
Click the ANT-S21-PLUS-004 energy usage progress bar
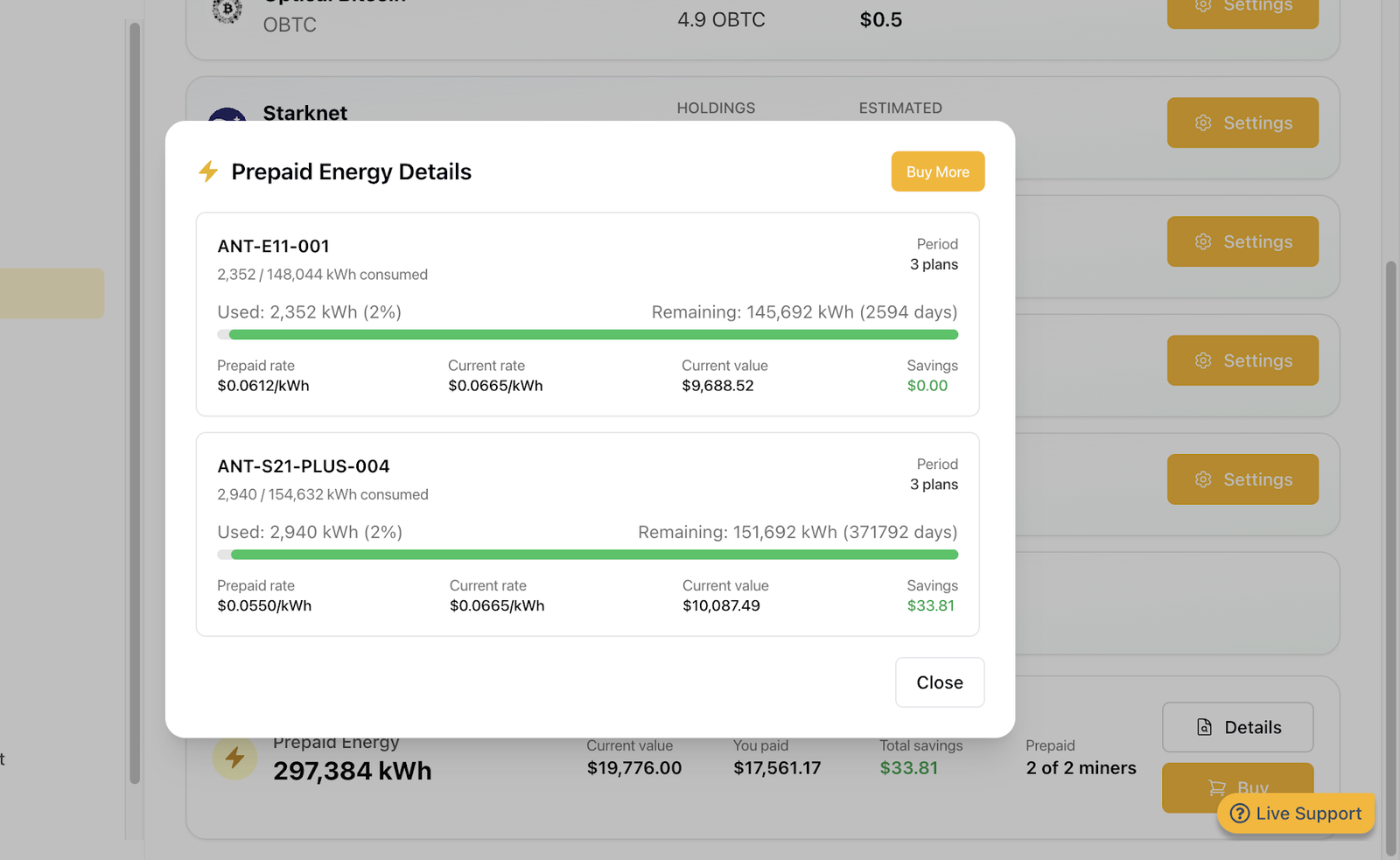[x=587, y=555]
